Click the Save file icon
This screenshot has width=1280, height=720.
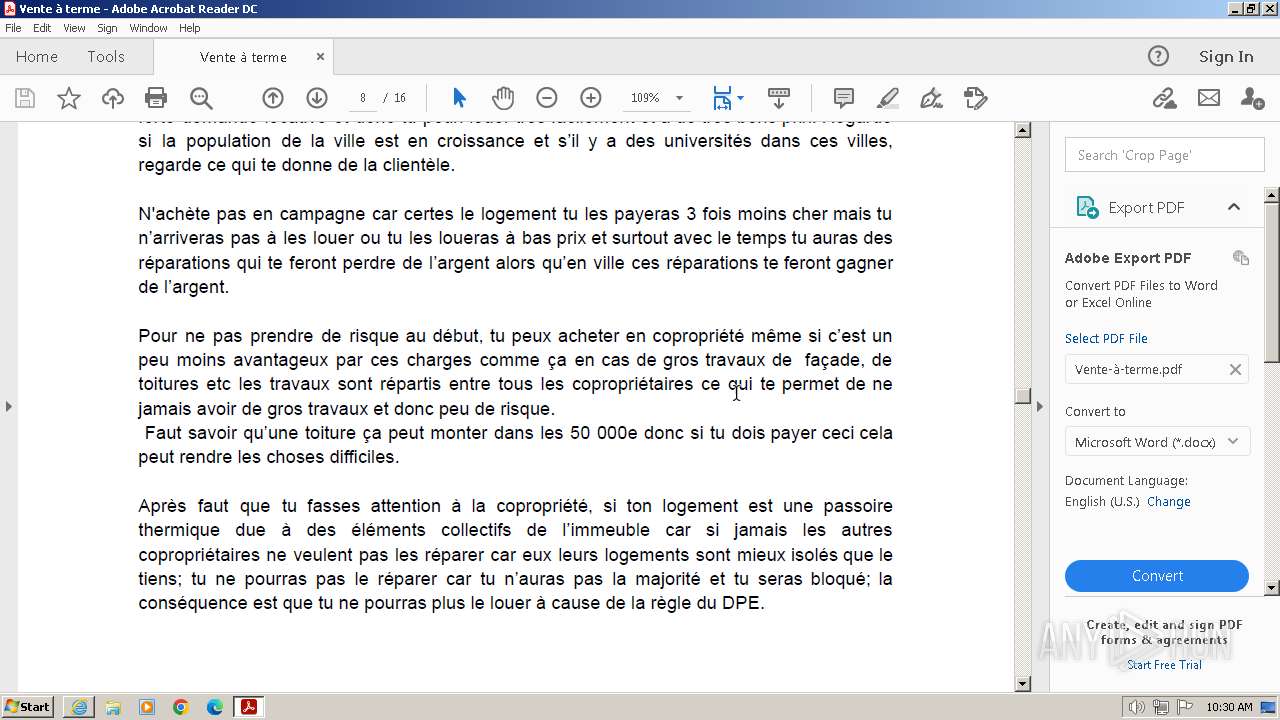pyautogui.click(x=25, y=98)
